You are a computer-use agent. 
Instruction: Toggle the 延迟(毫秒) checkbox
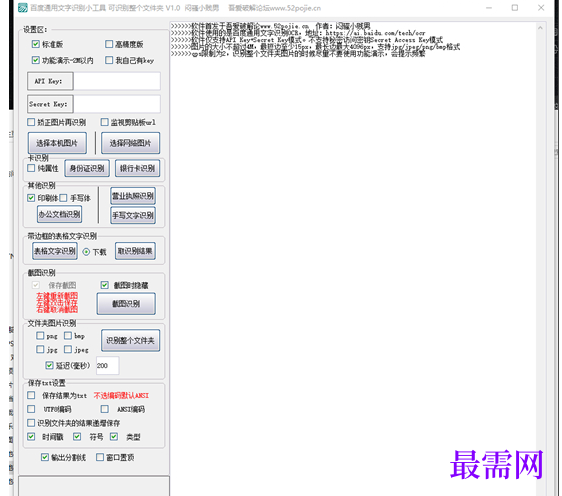coord(49,365)
